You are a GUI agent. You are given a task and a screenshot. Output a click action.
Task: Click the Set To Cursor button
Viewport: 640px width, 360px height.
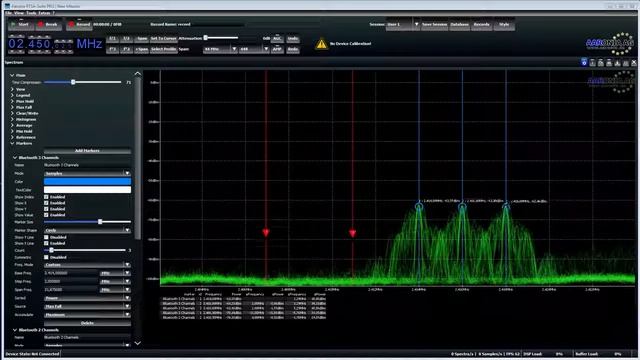[x=163, y=39]
